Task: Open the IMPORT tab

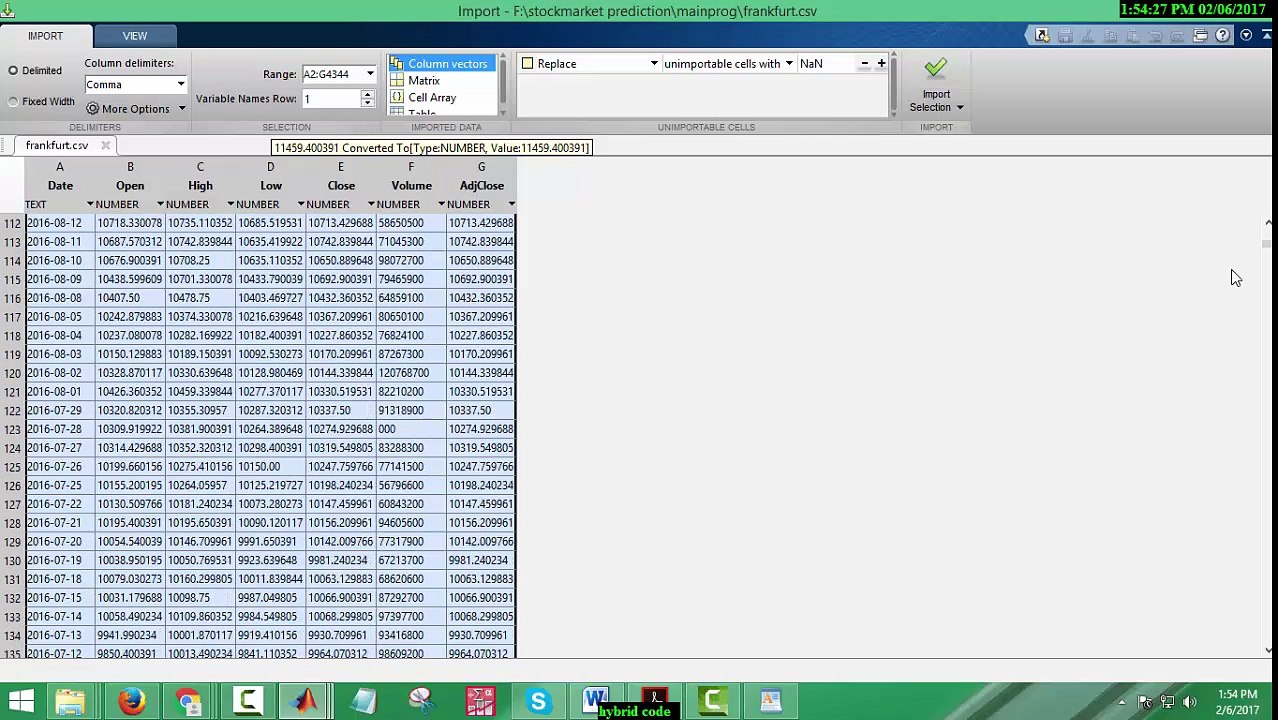Action: point(45,36)
